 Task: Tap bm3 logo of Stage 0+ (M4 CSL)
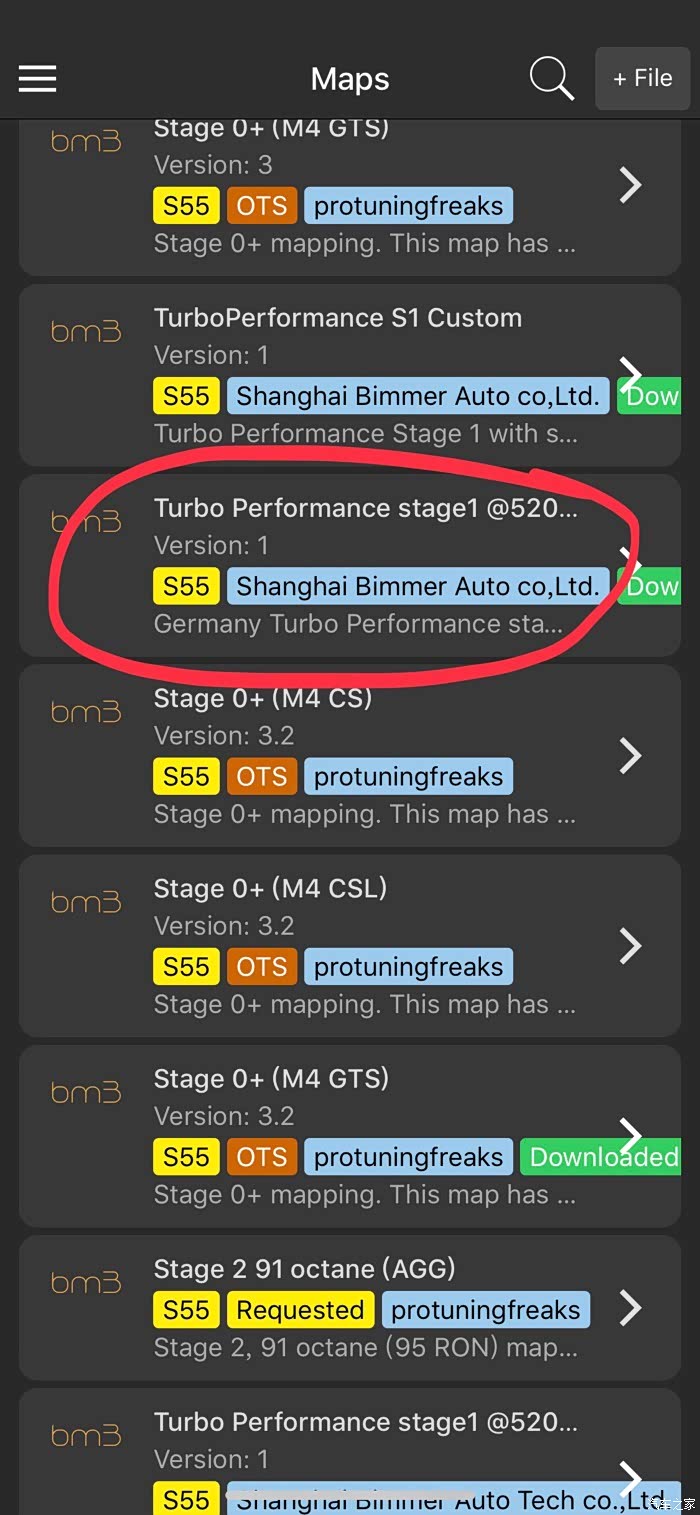86,902
